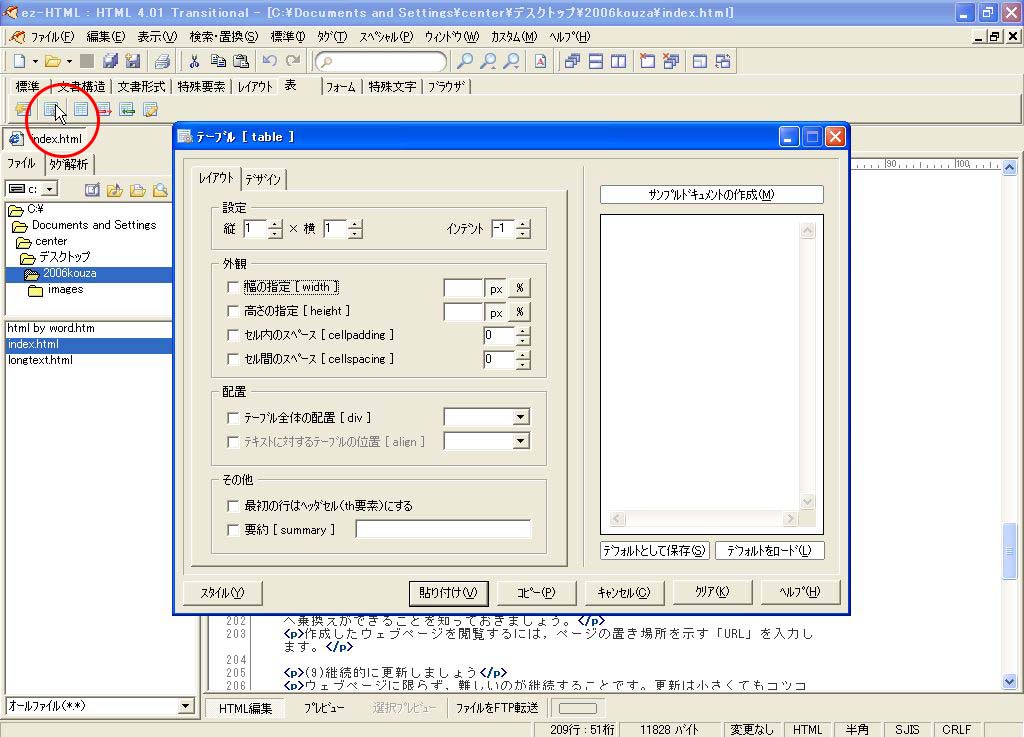Image resolution: width=1024 pixels, height=737 pixels.
Task: Click the Paste clipboard icon
Action: pyautogui.click(x=241, y=61)
